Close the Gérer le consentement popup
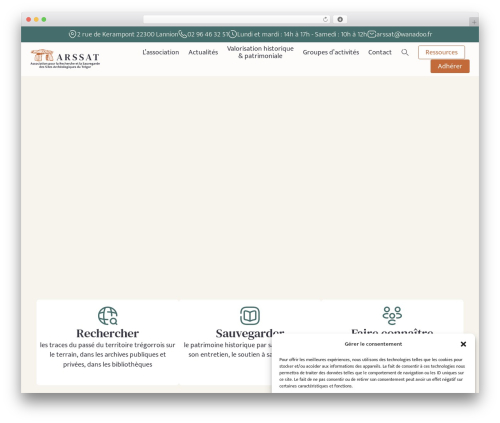 click(463, 344)
